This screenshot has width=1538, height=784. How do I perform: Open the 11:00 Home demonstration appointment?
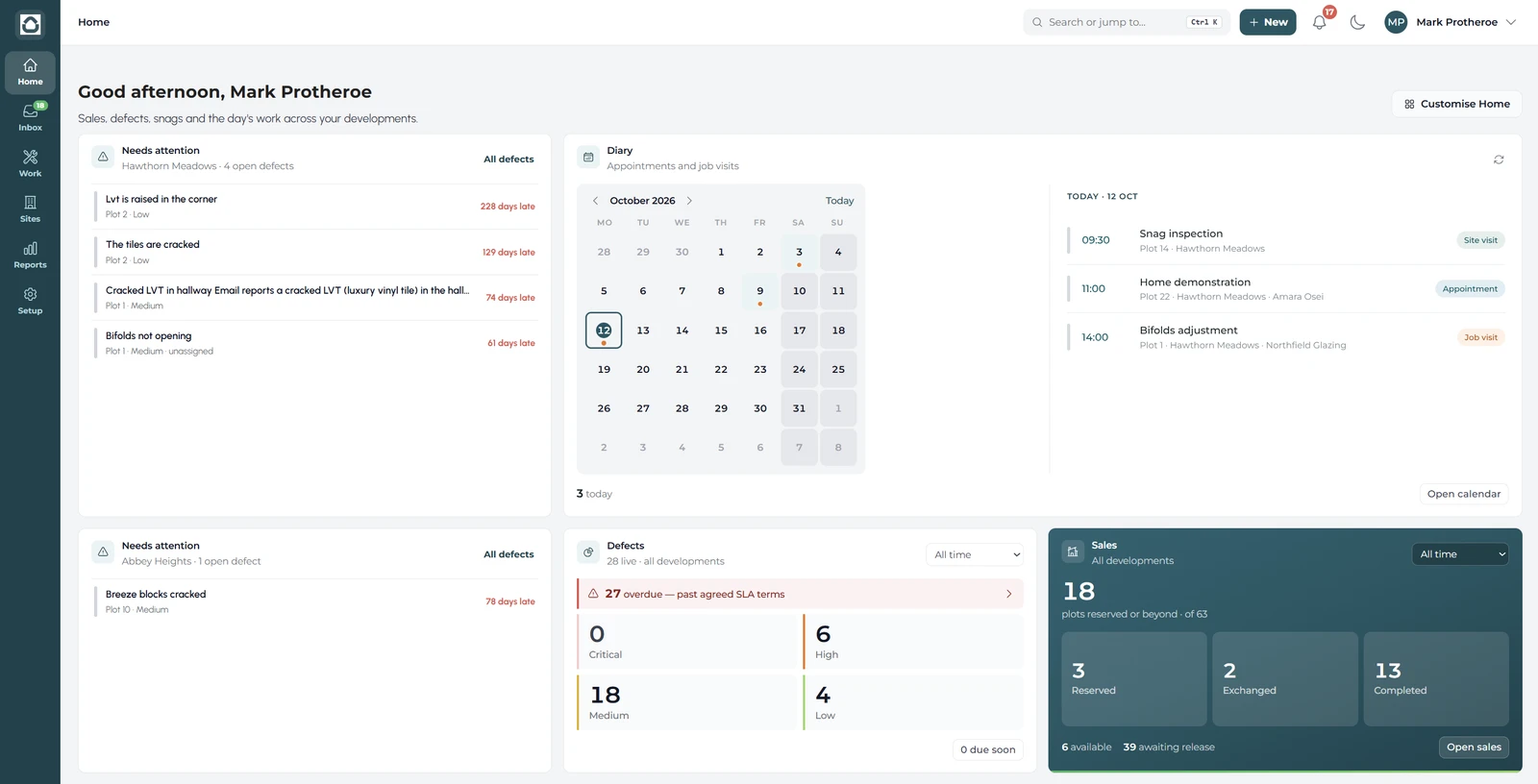pos(1285,288)
